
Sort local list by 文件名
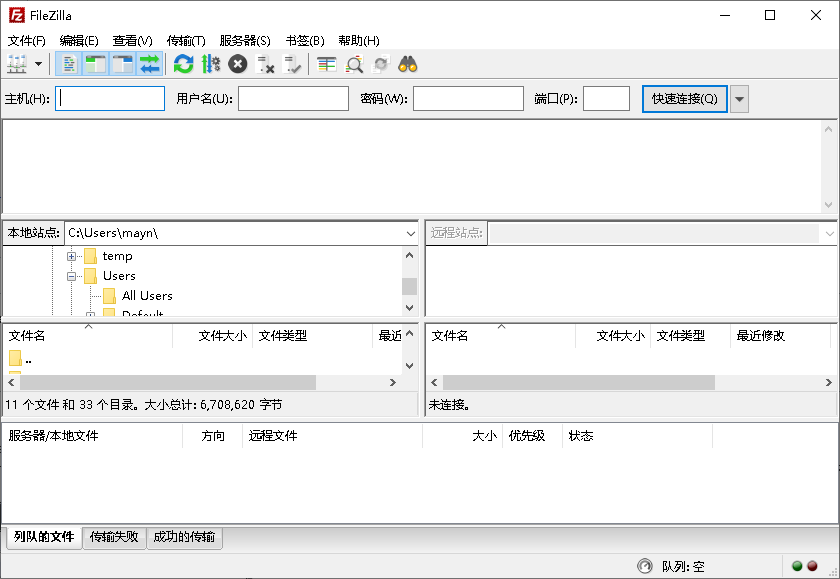[x=88, y=336]
